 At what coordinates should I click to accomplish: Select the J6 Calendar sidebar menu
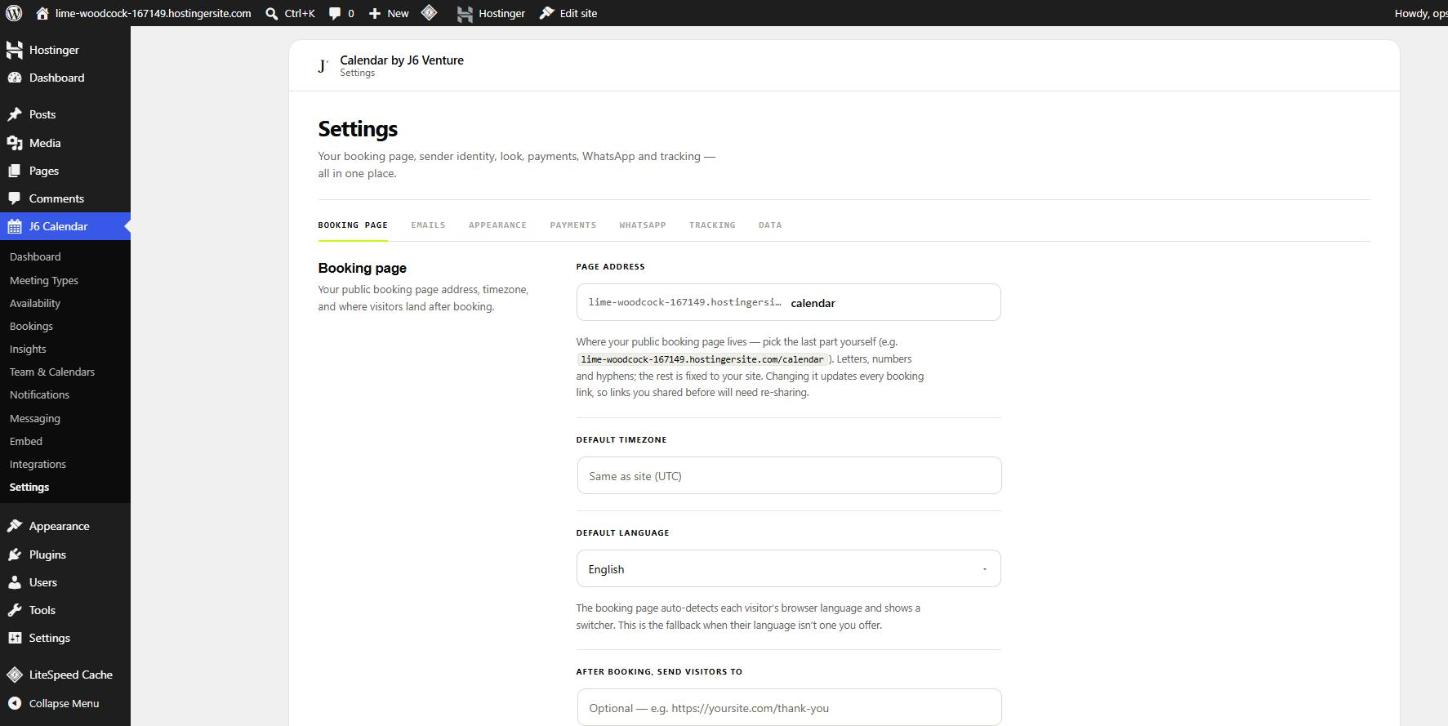click(x=65, y=227)
